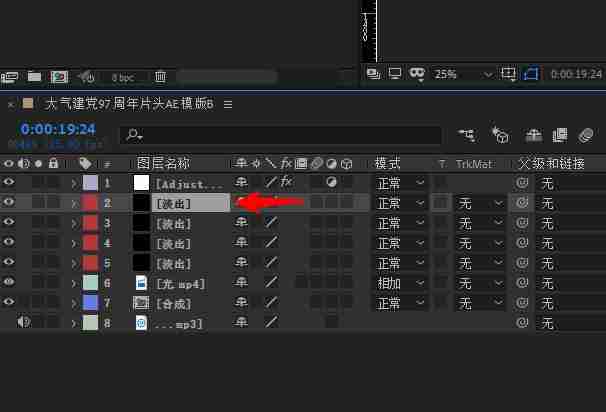Viewport: 606px width, 412px height.
Task: Hide layer 4 淡出 with eye toggle
Action: pos(9,242)
